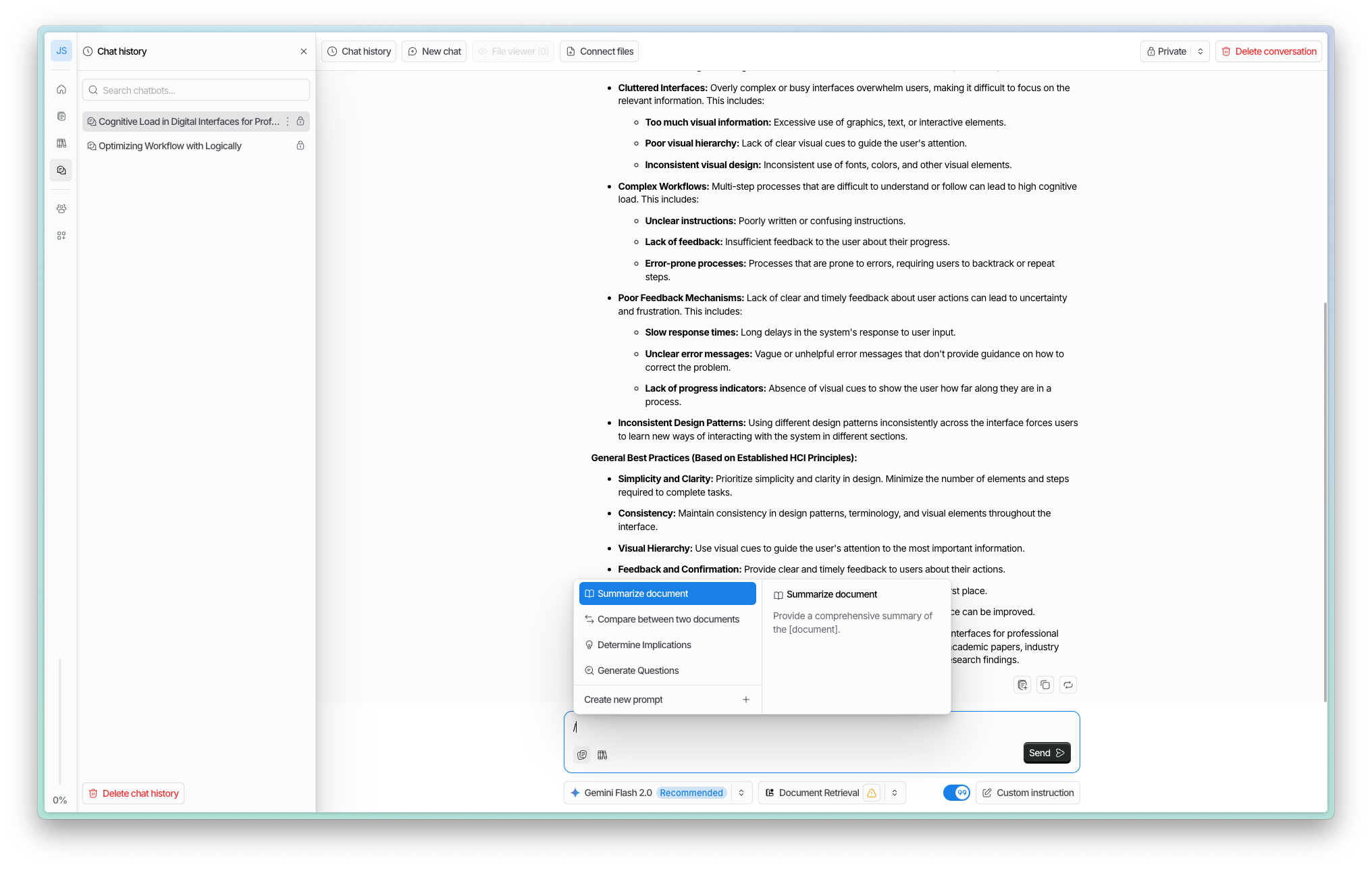Screen dimensions: 1372x869
Task: Expand the Document Retrieval mode dropdown
Action: [895, 793]
